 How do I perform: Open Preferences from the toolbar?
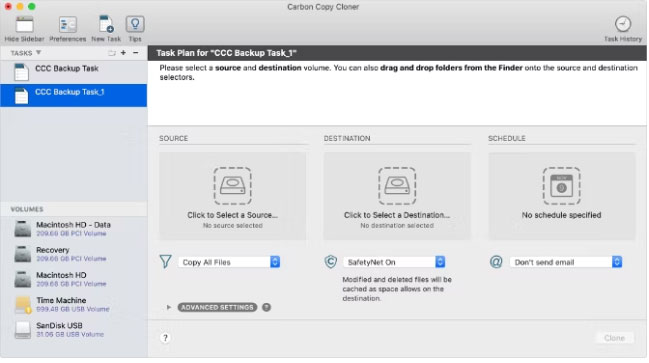coord(67,25)
